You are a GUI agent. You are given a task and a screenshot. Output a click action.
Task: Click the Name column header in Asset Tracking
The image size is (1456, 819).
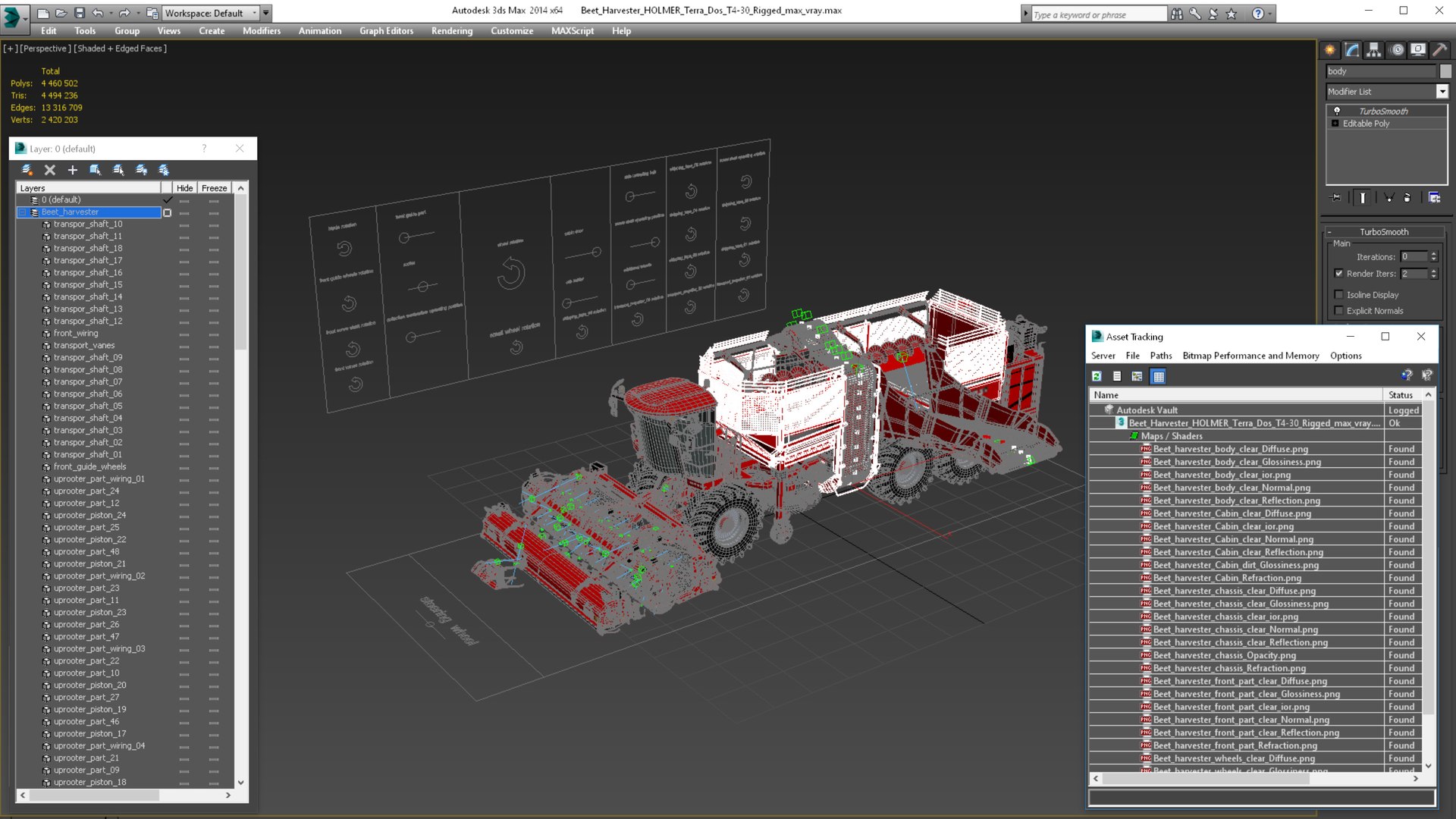[x=1236, y=395]
